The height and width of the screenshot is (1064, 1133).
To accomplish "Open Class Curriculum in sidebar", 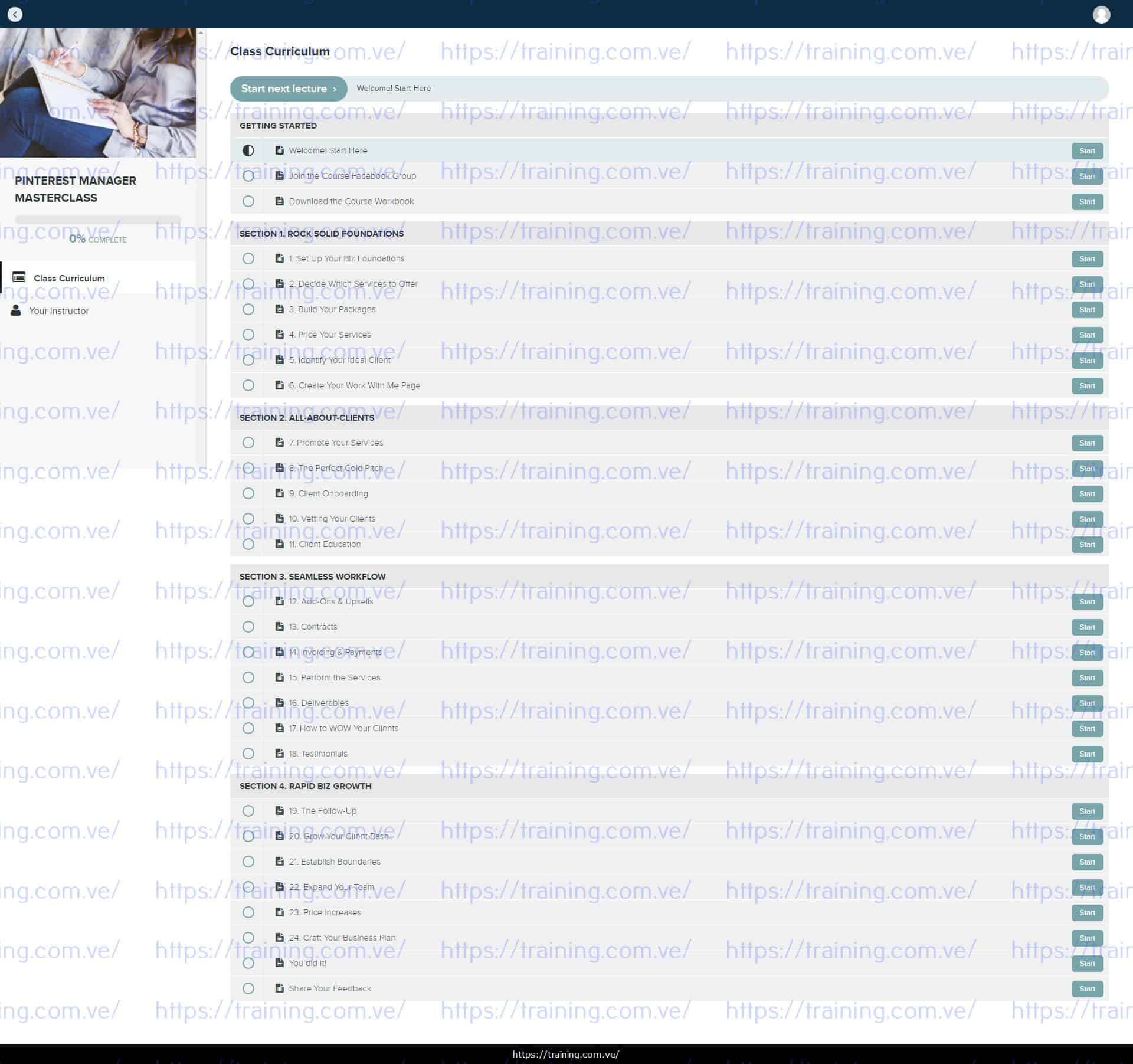I will coord(98,278).
